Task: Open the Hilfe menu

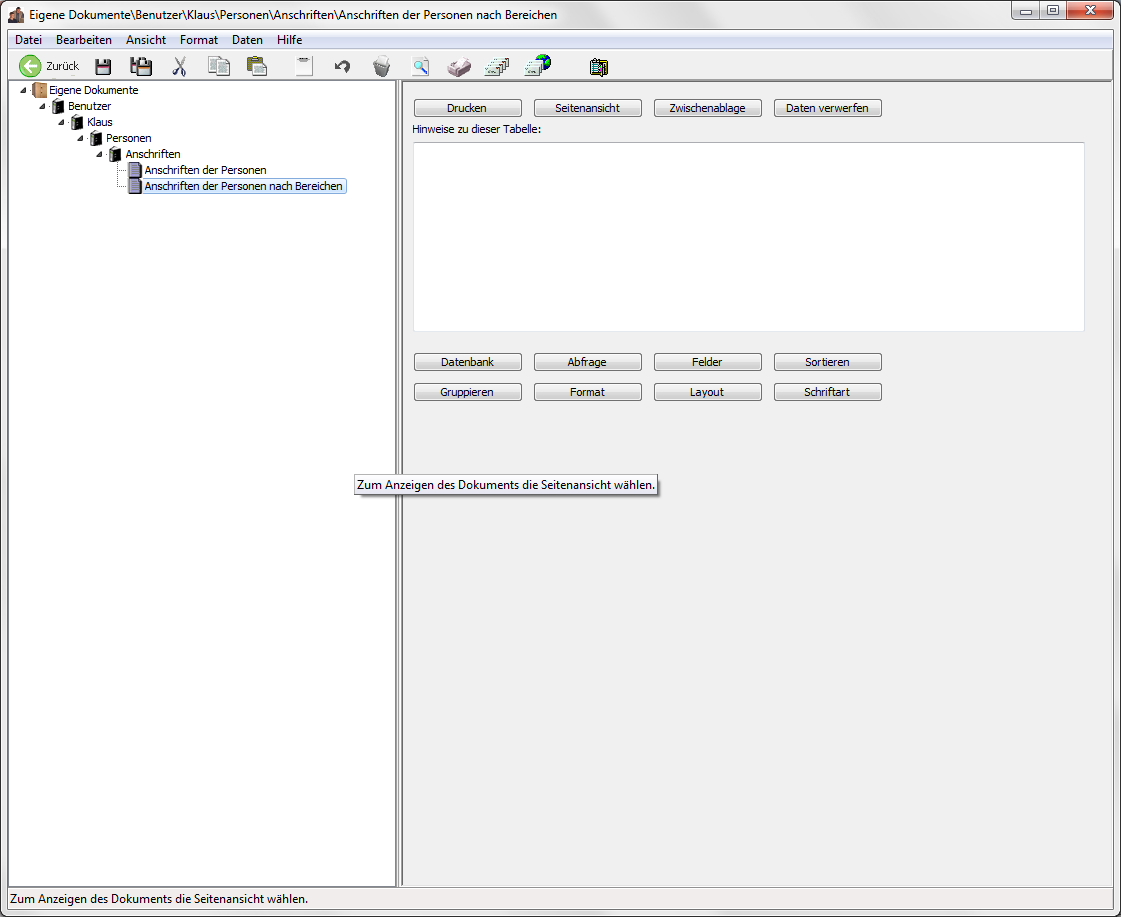Action: tap(289, 40)
